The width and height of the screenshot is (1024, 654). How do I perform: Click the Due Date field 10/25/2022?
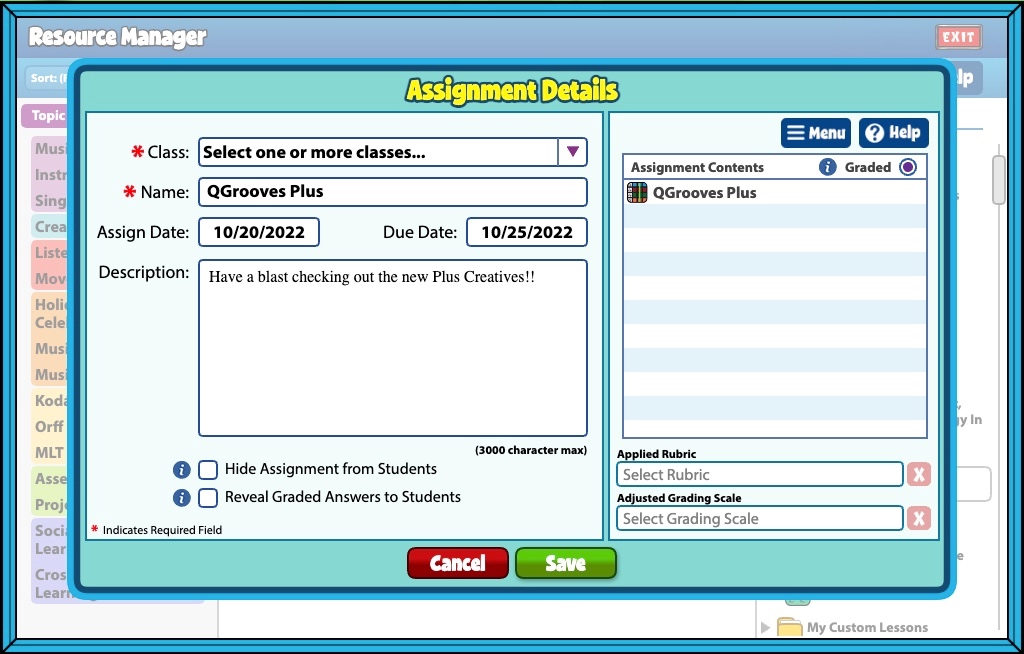tap(526, 232)
